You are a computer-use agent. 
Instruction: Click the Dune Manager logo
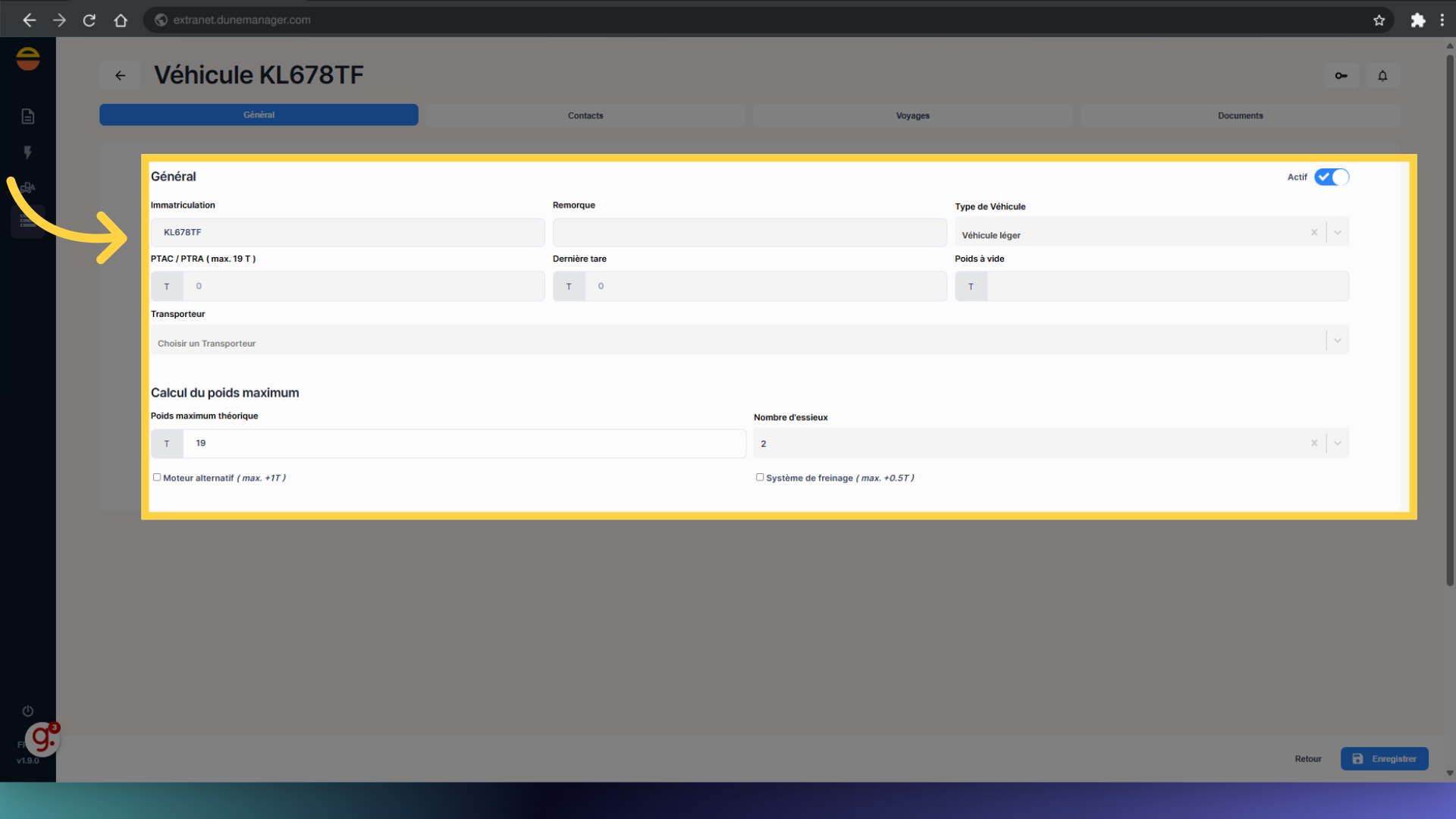[x=28, y=58]
